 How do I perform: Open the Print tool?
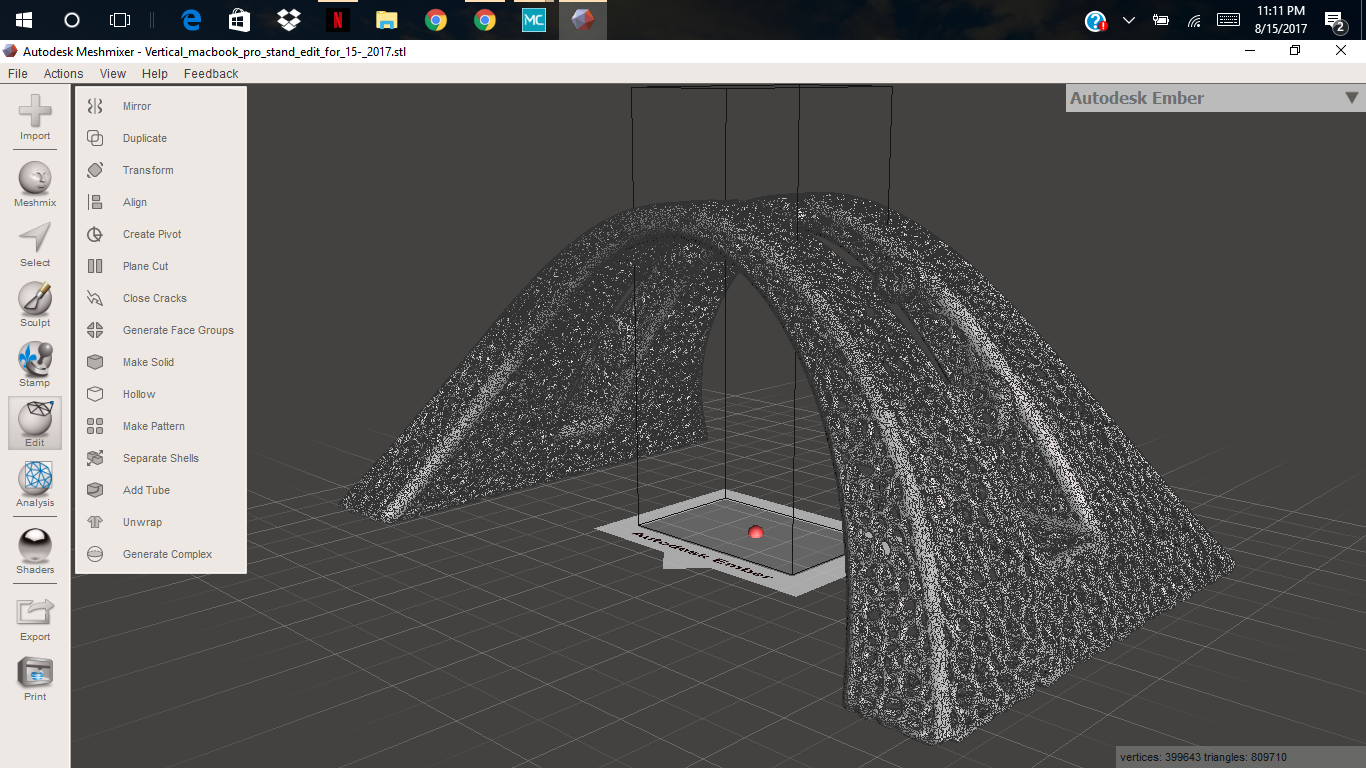pyautogui.click(x=35, y=678)
